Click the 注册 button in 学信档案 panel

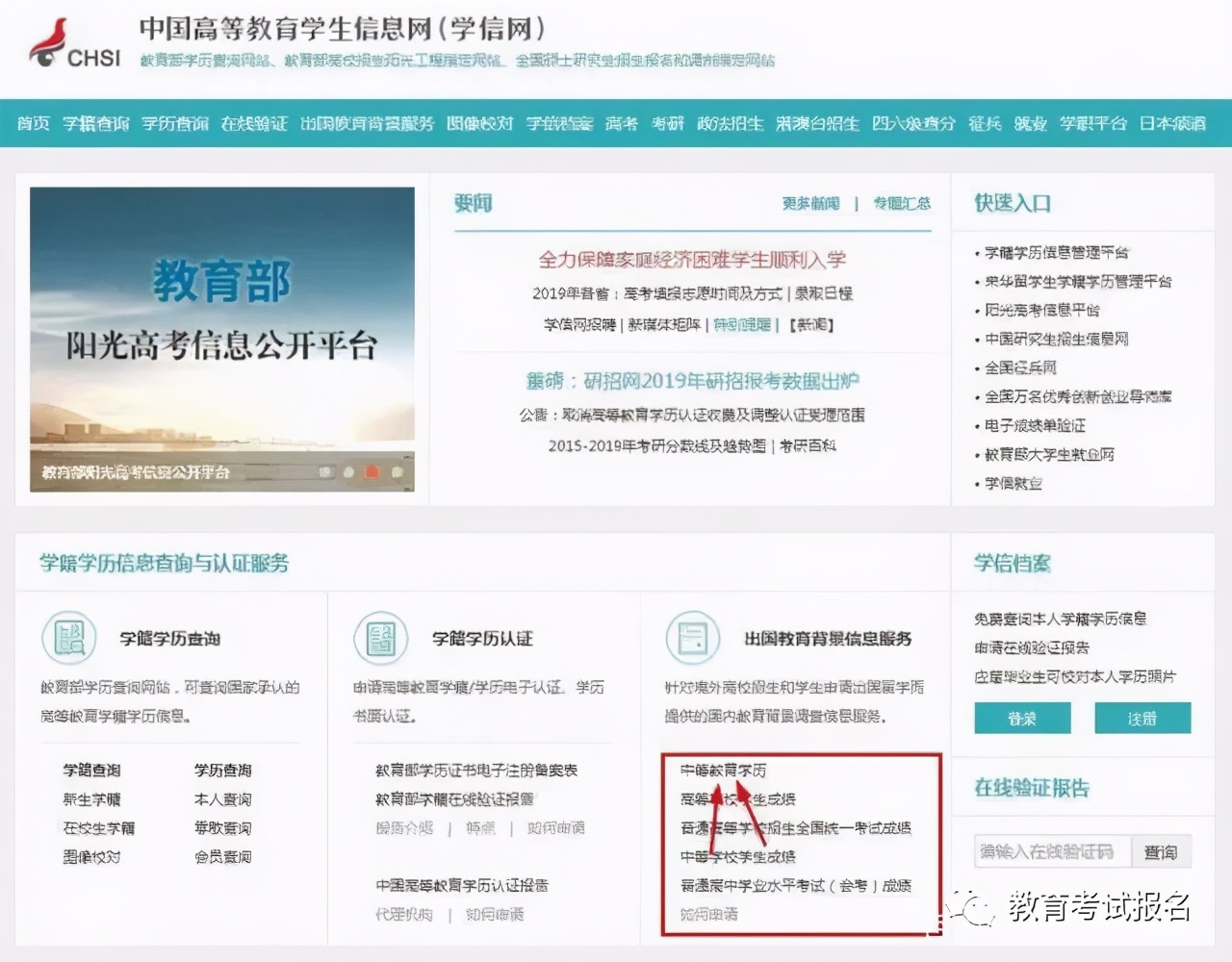click(x=1142, y=718)
